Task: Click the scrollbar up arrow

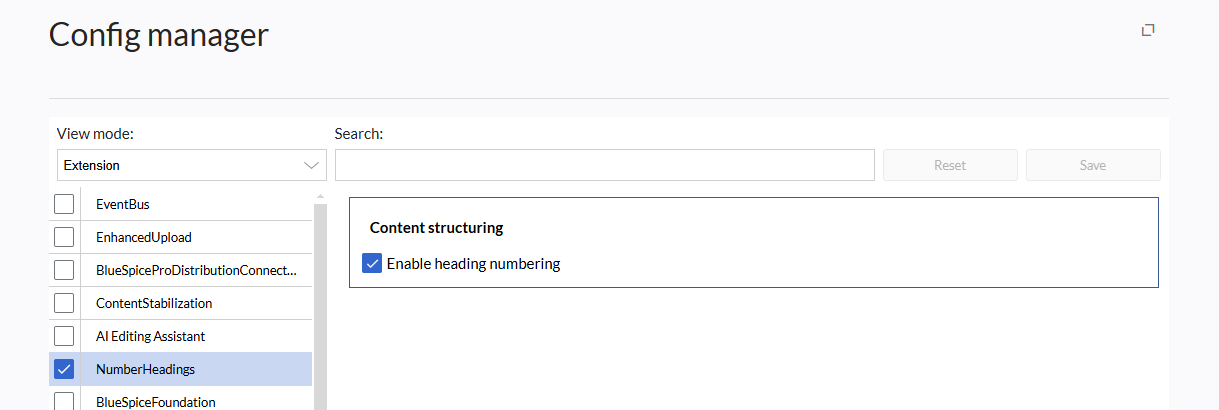Action: pos(320,196)
